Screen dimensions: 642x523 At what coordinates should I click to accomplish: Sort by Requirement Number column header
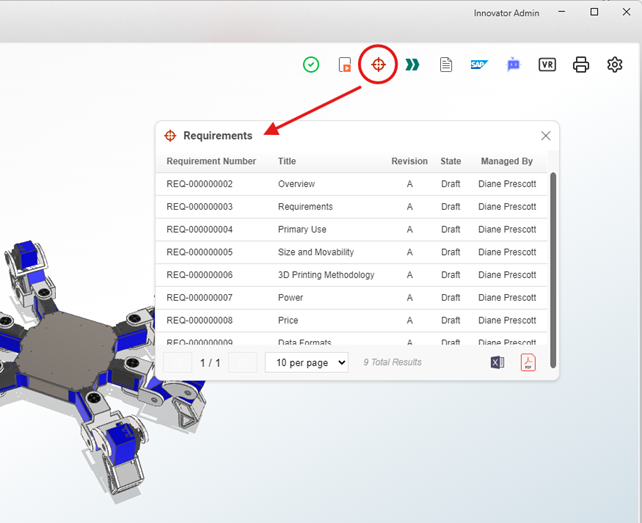[x=211, y=161]
